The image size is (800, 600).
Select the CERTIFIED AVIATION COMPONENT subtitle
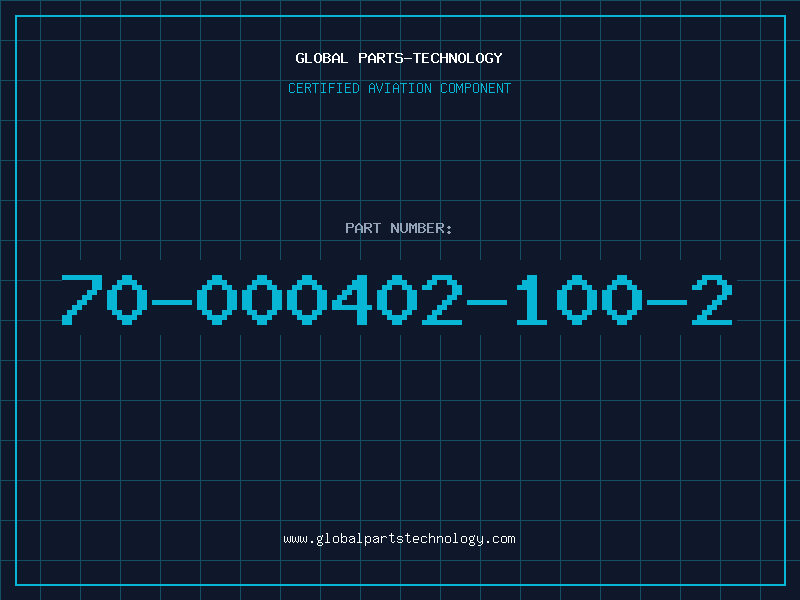[x=399, y=88]
